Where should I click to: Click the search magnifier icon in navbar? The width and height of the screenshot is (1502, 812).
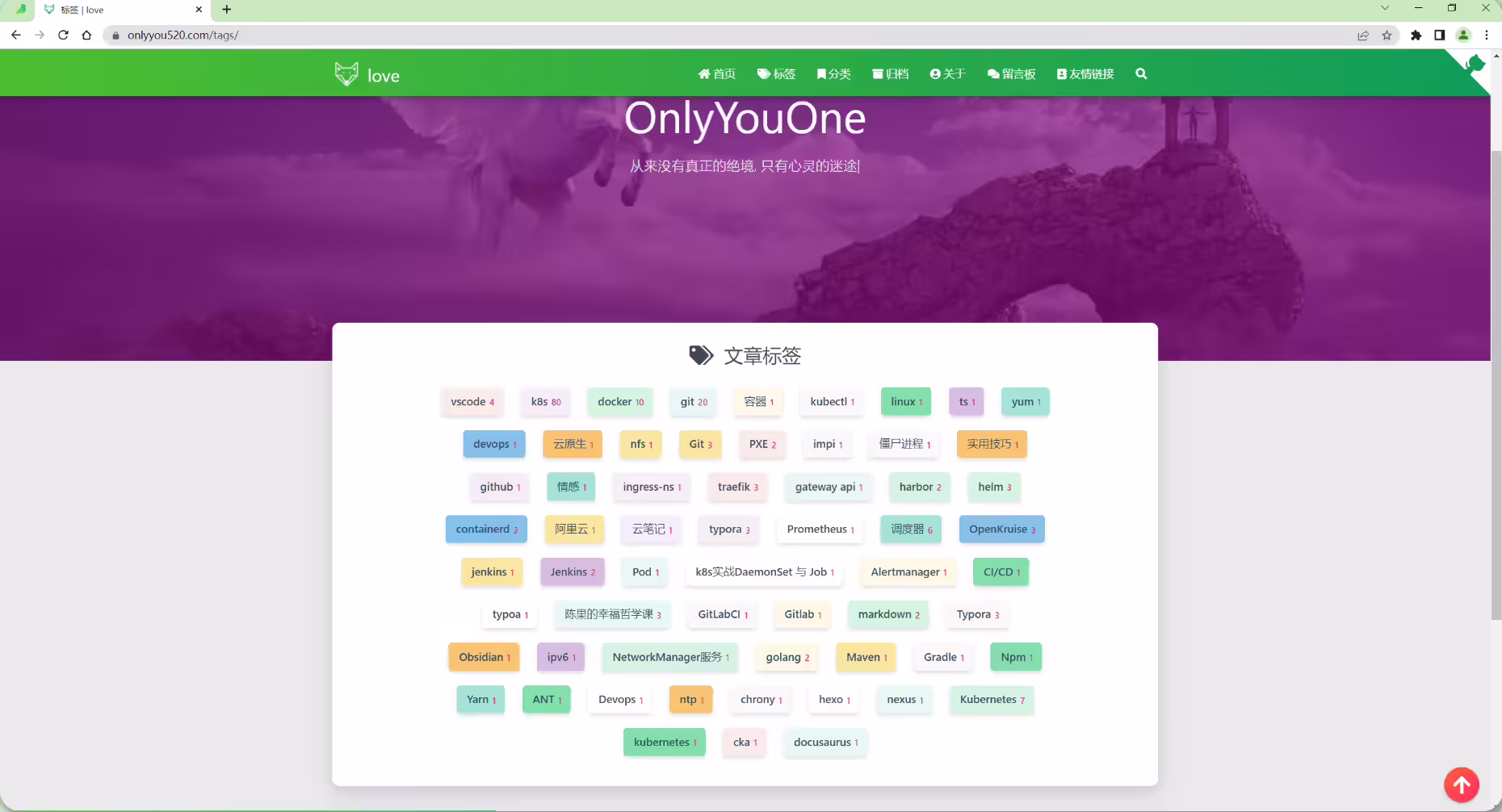coord(1141,73)
